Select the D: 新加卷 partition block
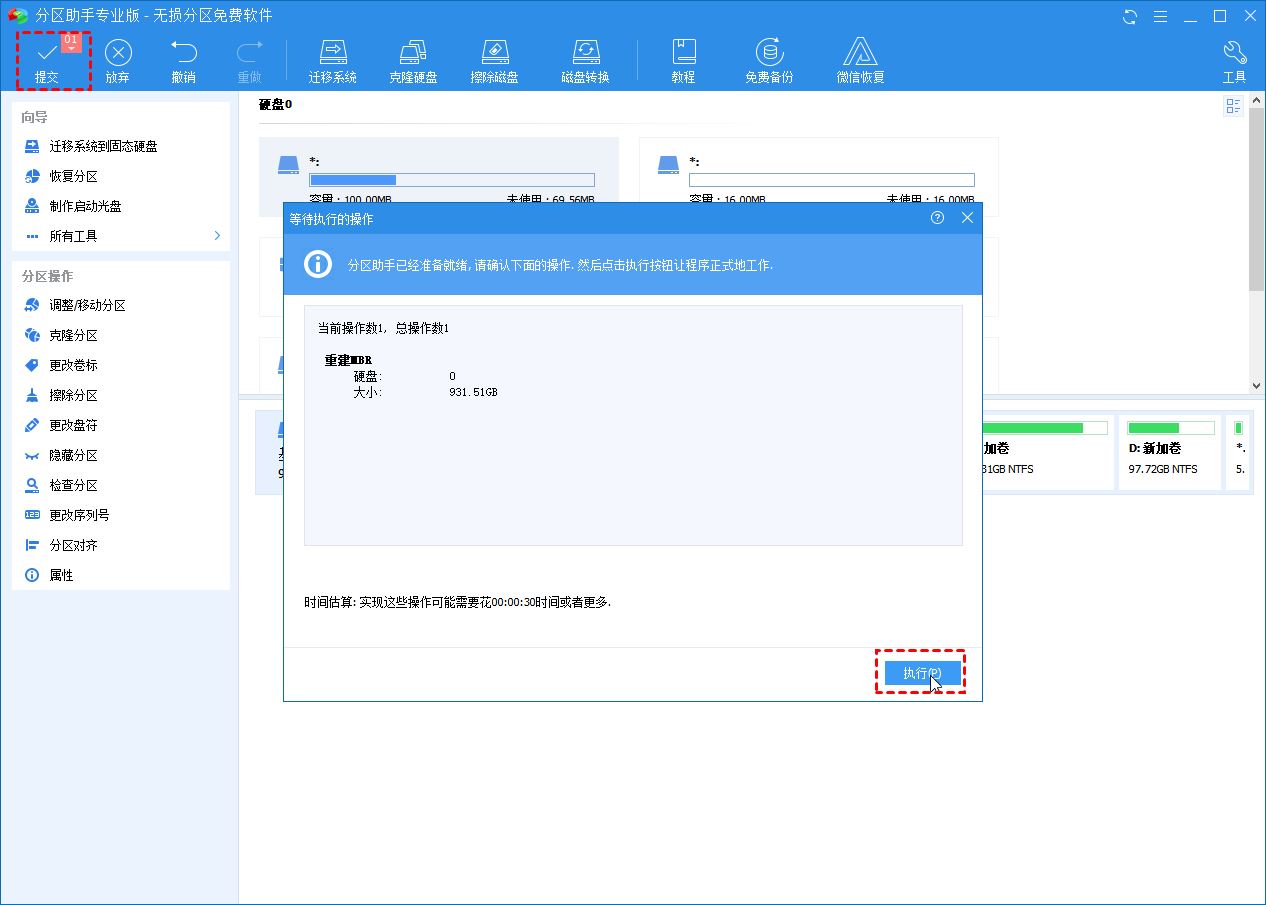The image size is (1266, 905). point(1169,452)
